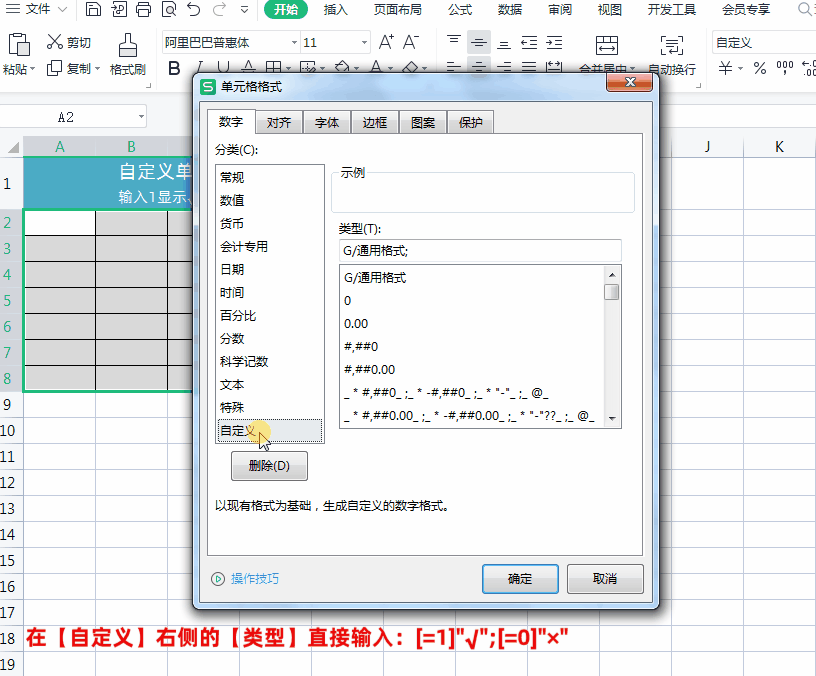This screenshot has height=676, width=816.
Task: Click the Merge and Center icon
Action: click(x=607, y=45)
